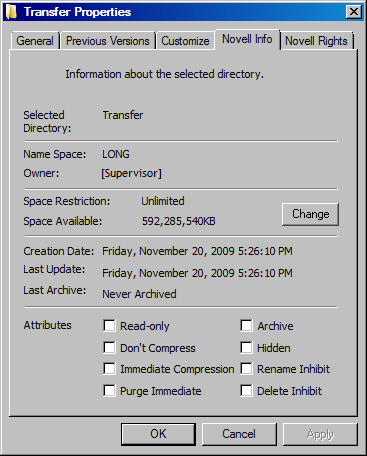This screenshot has height=456, width=367.
Task: Toggle the Archive attribute checkbox
Action: pyautogui.click(x=246, y=326)
